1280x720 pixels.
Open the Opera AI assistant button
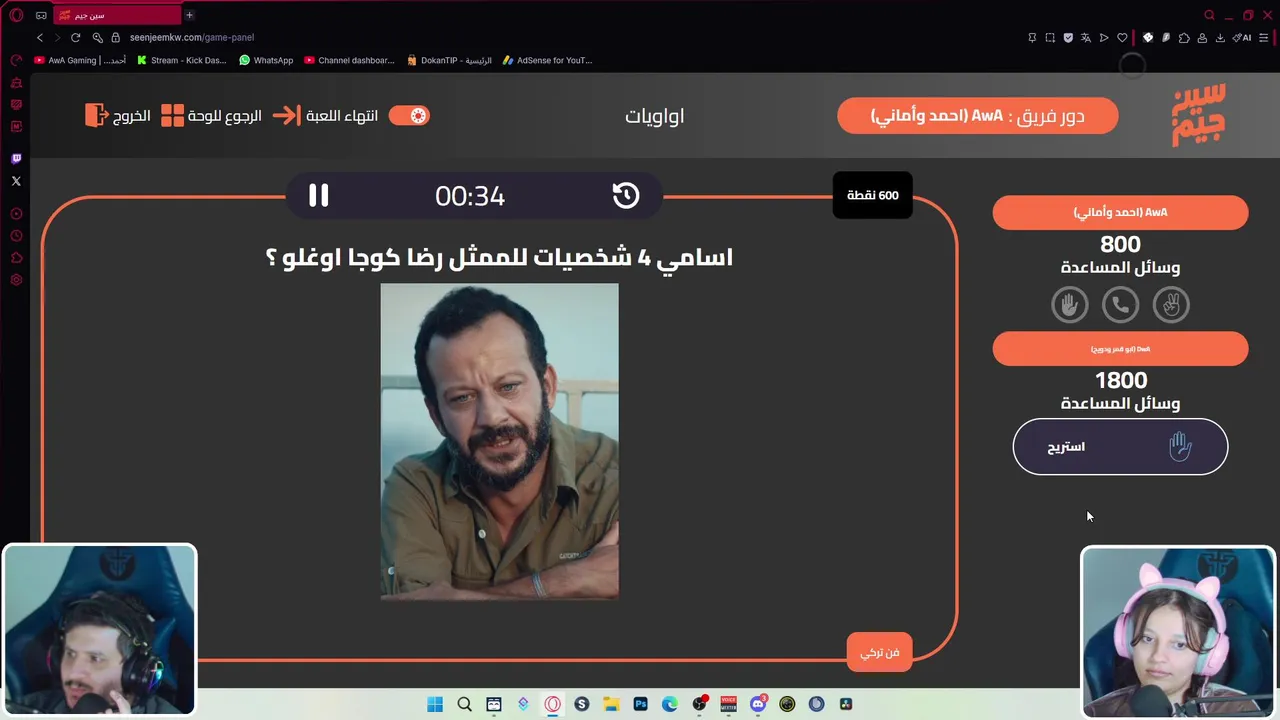point(1242,38)
